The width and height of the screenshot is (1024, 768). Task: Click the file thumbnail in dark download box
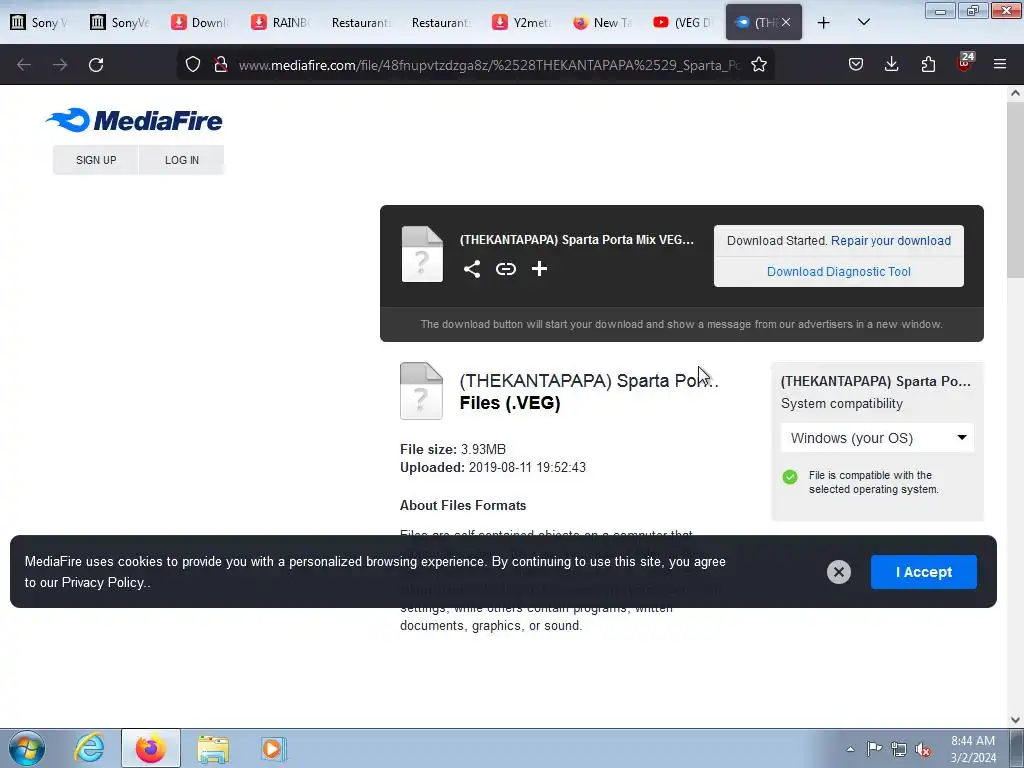tap(422, 254)
